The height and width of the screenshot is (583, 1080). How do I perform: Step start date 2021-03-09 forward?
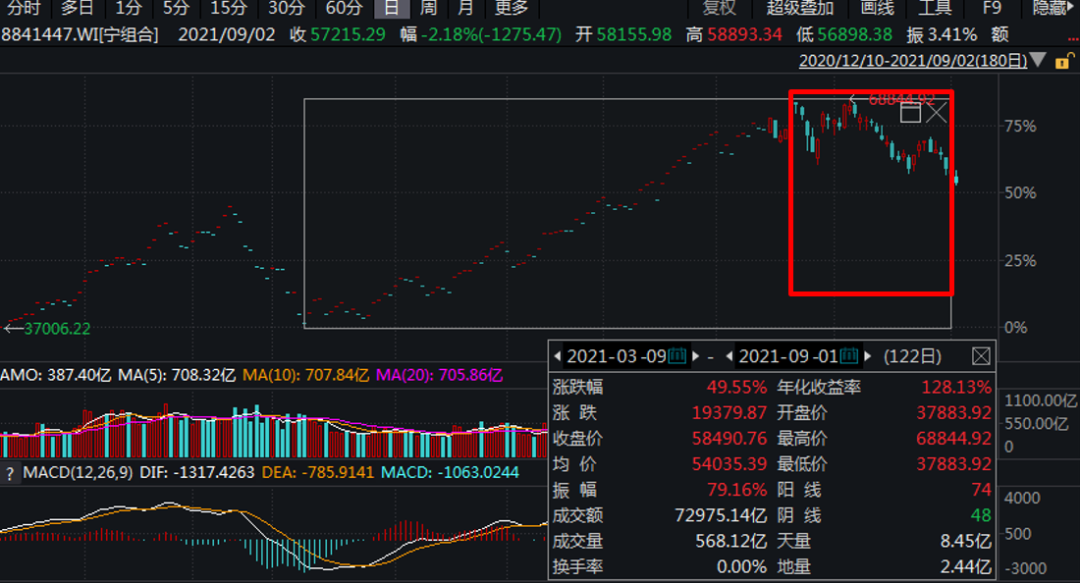click(x=696, y=356)
